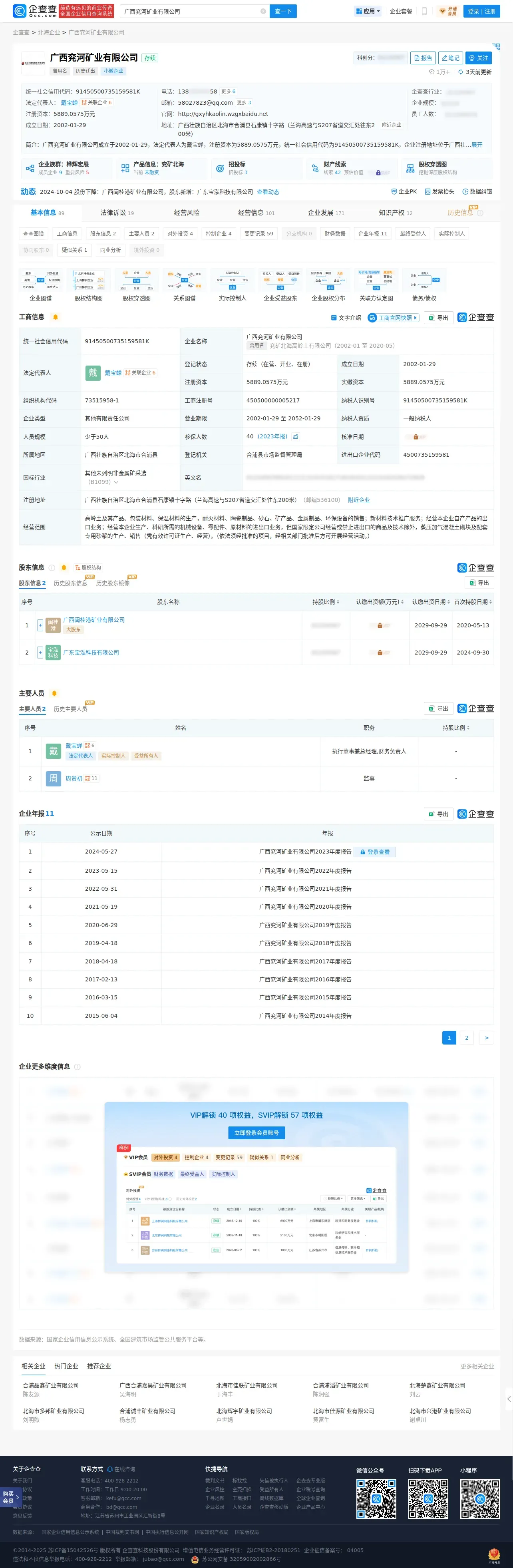Switch to the 经营风险 tab
The height and width of the screenshot is (1568, 513).
point(187,213)
